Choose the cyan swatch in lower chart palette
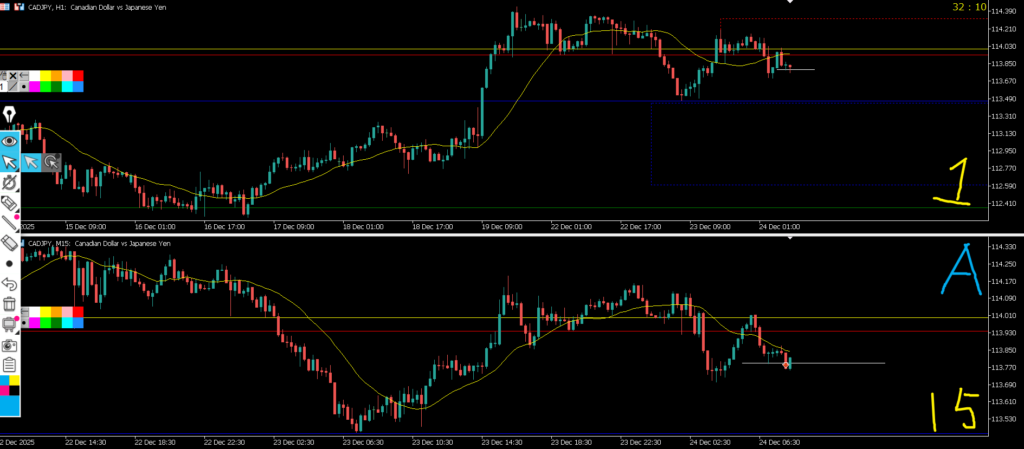 pyautogui.click(x=66, y=323)
